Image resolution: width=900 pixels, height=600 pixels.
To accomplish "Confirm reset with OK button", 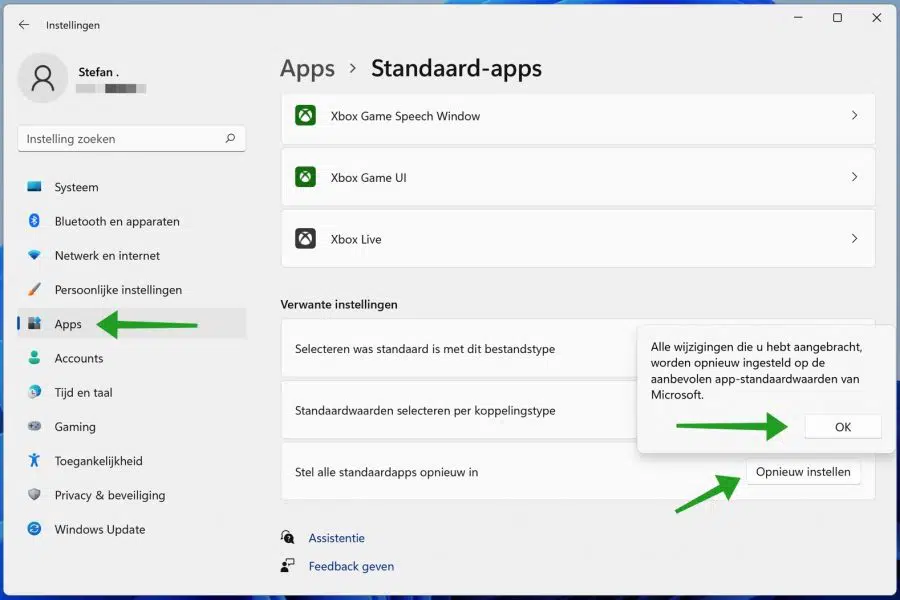I will pyautogui.click(x=843, y=427).
